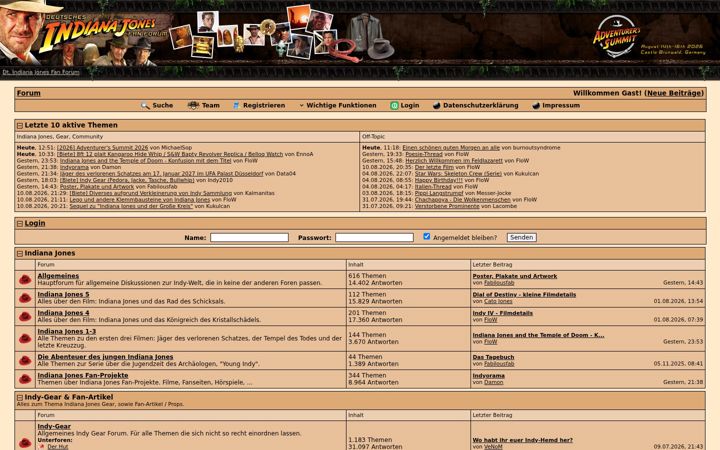The image size is (720, 450).
Task: Click the green Login icon
Action: tap(394, 106)
